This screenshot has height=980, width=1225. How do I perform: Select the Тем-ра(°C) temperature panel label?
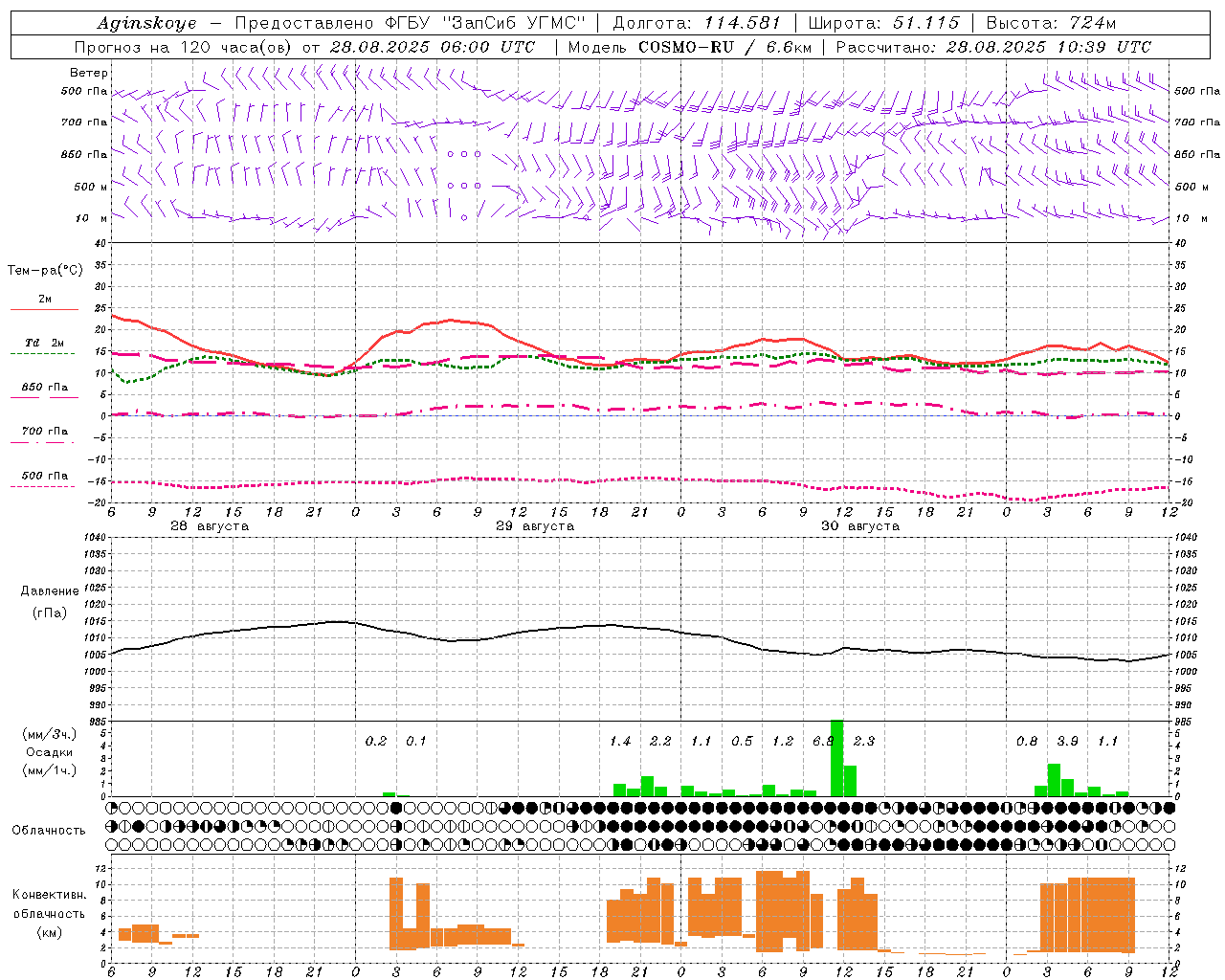tap(45, 271)
